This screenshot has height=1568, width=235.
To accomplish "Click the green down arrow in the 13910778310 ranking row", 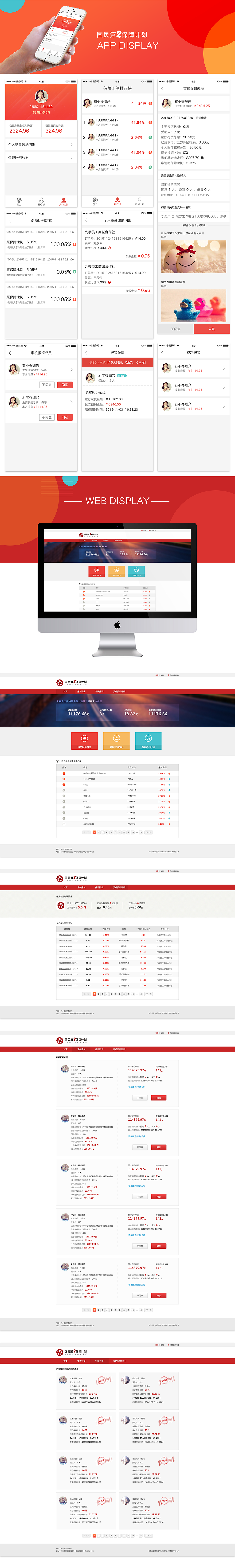I will 169,779.
